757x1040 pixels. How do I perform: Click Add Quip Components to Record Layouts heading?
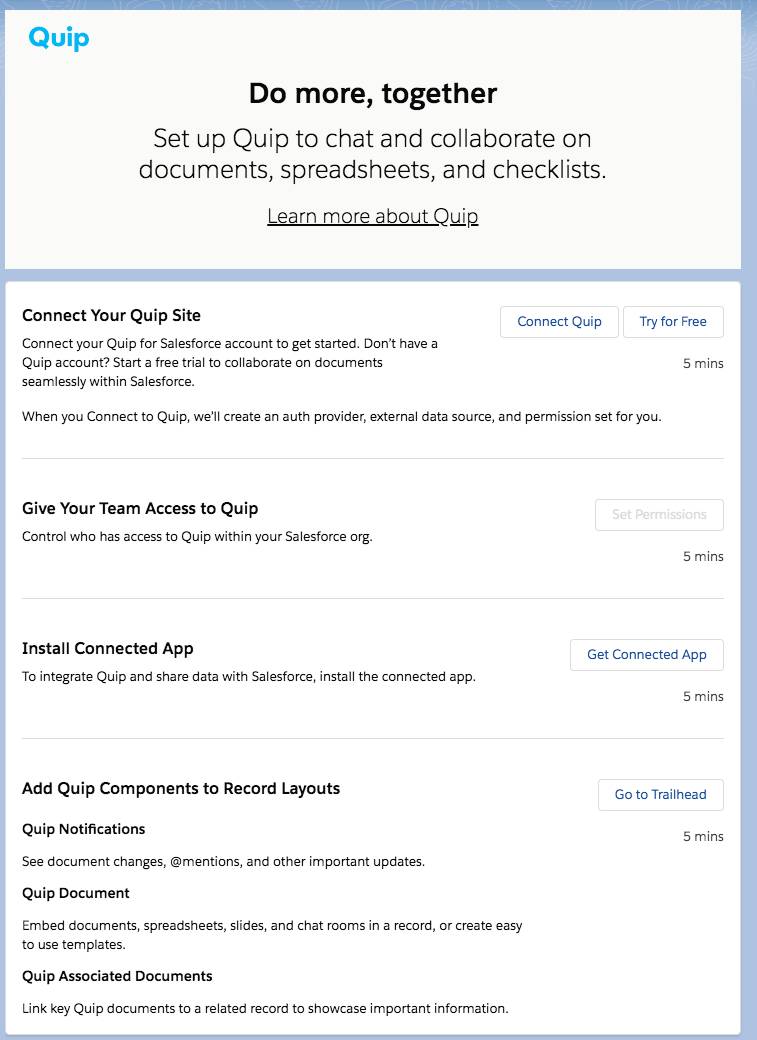pyautogui.click(x=181, y=789)
